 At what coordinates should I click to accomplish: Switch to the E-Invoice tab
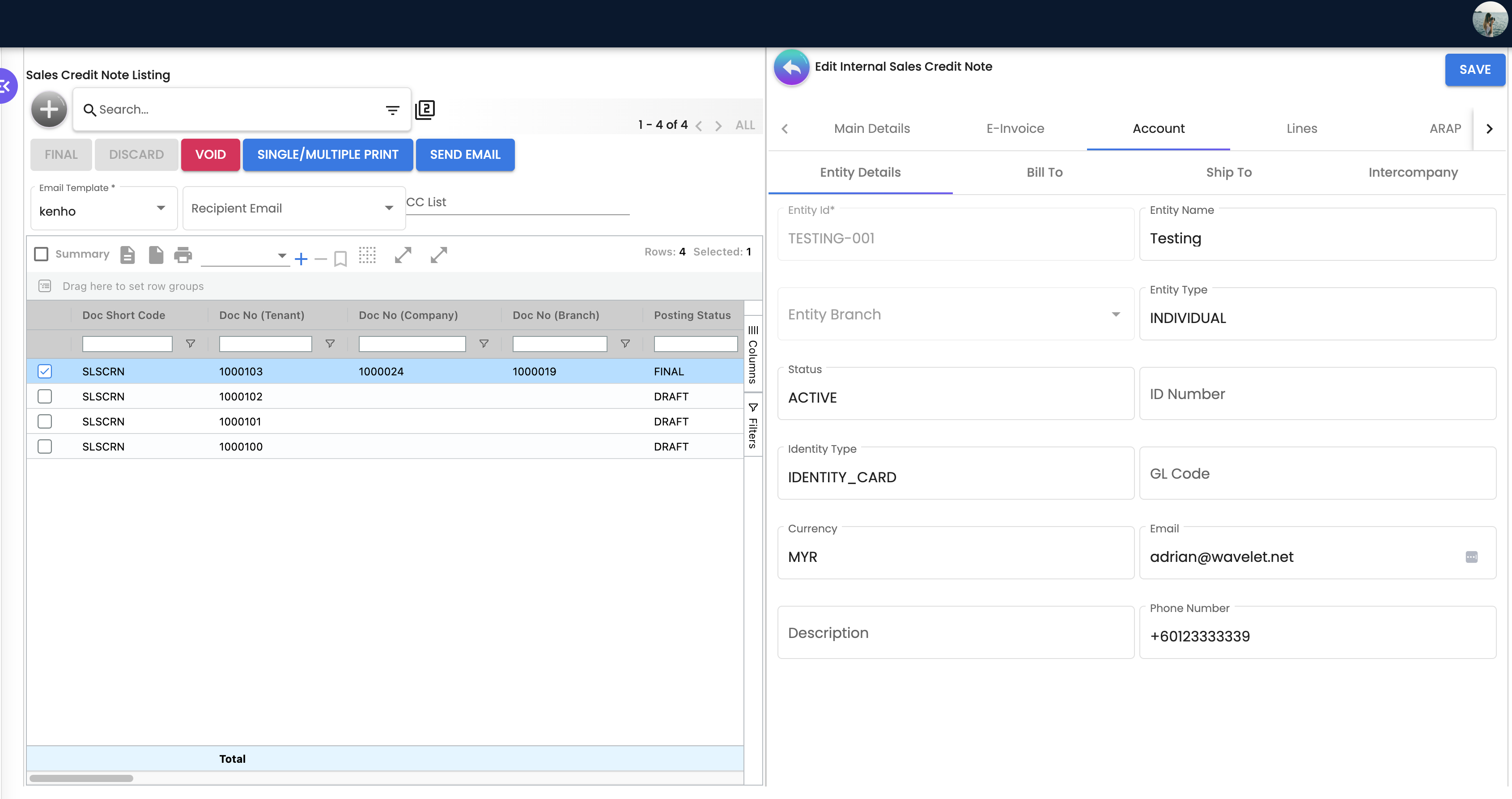pyautogui.click(x=1015, y=128)
